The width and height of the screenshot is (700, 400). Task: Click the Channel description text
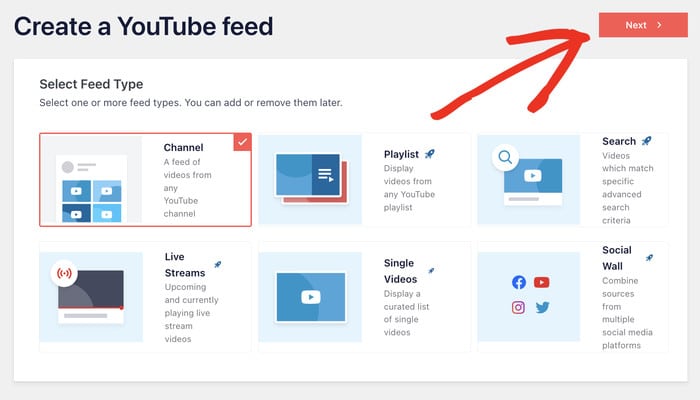coord(188,188)
